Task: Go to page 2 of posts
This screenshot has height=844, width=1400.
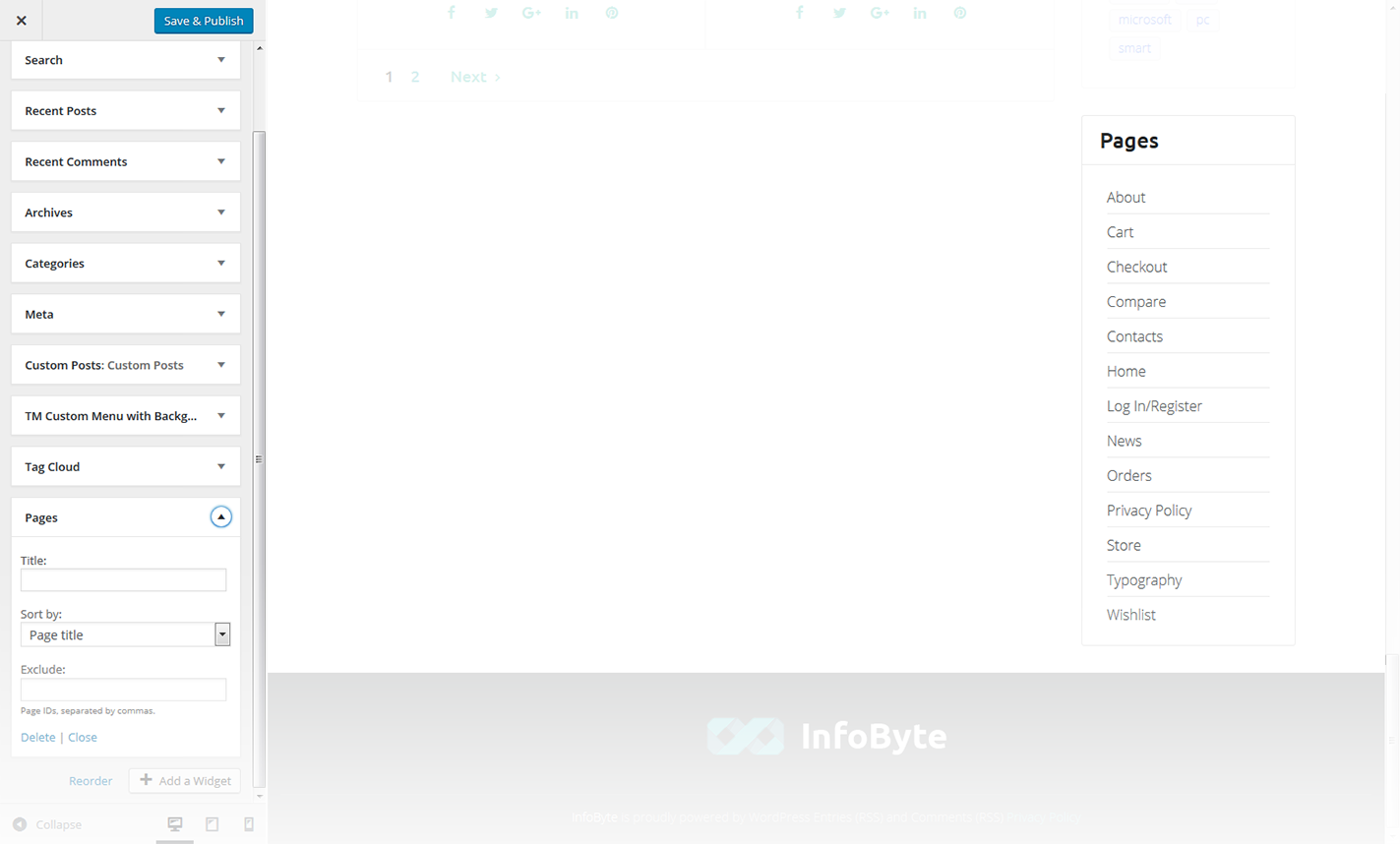Action: [415, 77]
